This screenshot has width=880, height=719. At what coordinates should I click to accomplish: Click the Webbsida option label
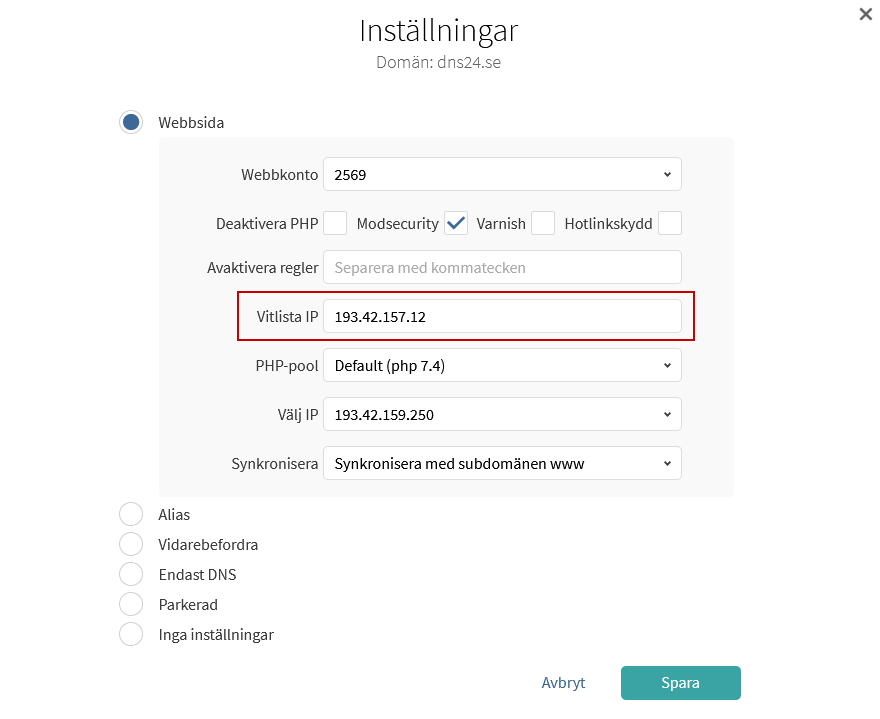[x=191, y=123]
